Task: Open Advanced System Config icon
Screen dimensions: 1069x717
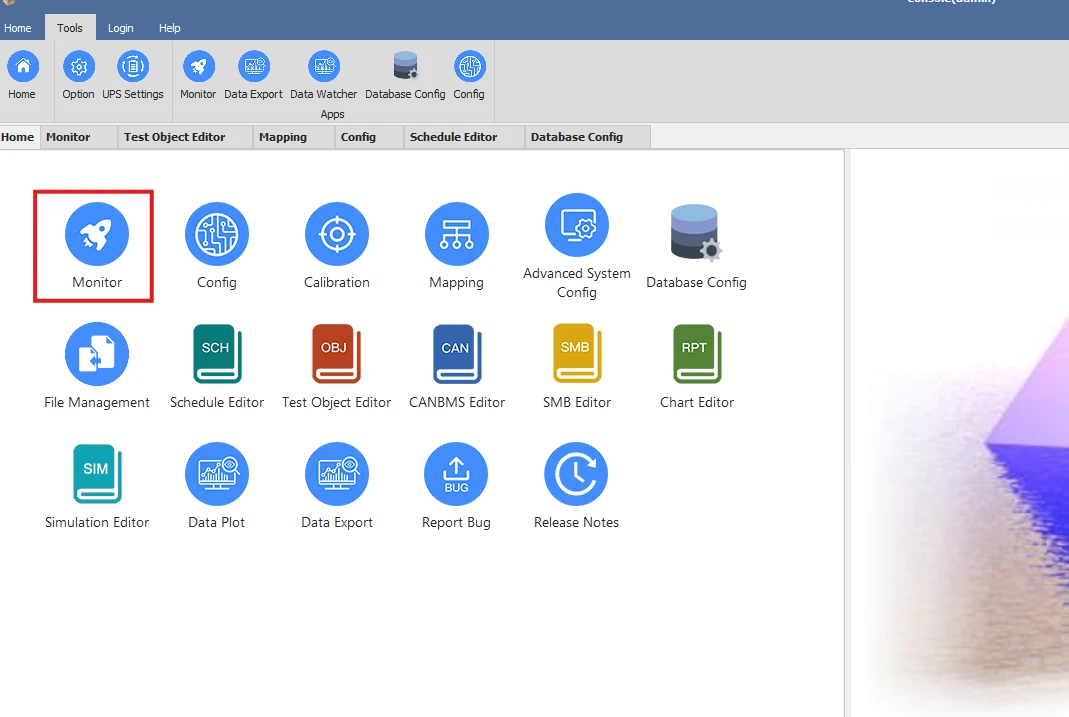Action: 577,225
